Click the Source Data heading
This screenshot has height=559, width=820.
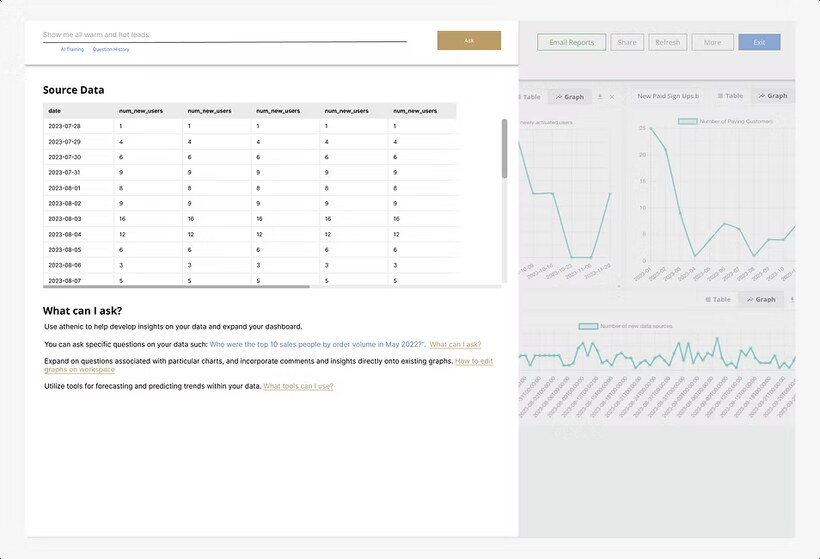(73, 90)
